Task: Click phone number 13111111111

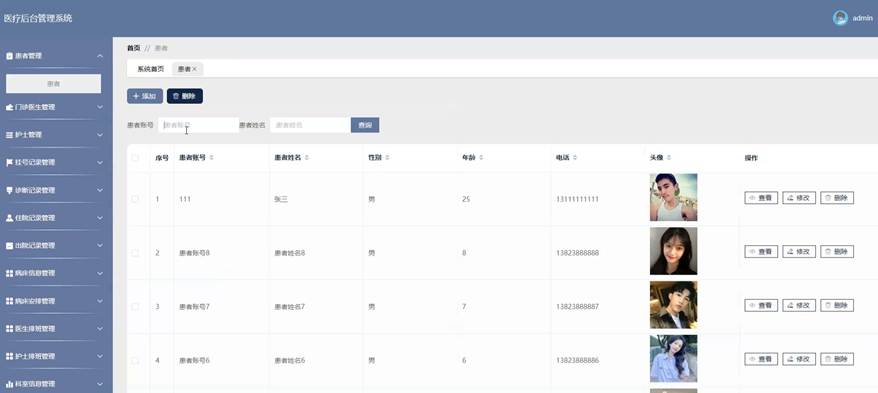Action: tap(577, 199)
